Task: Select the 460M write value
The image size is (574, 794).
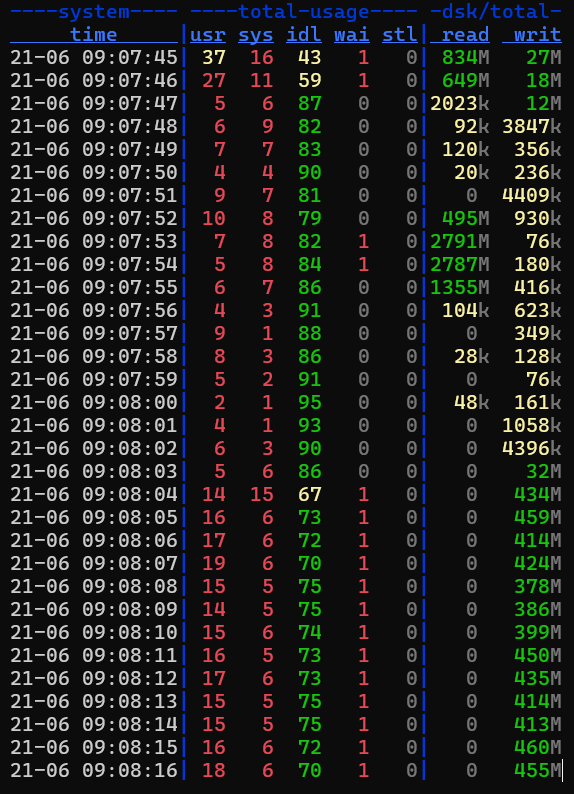Action: [538, 747]
